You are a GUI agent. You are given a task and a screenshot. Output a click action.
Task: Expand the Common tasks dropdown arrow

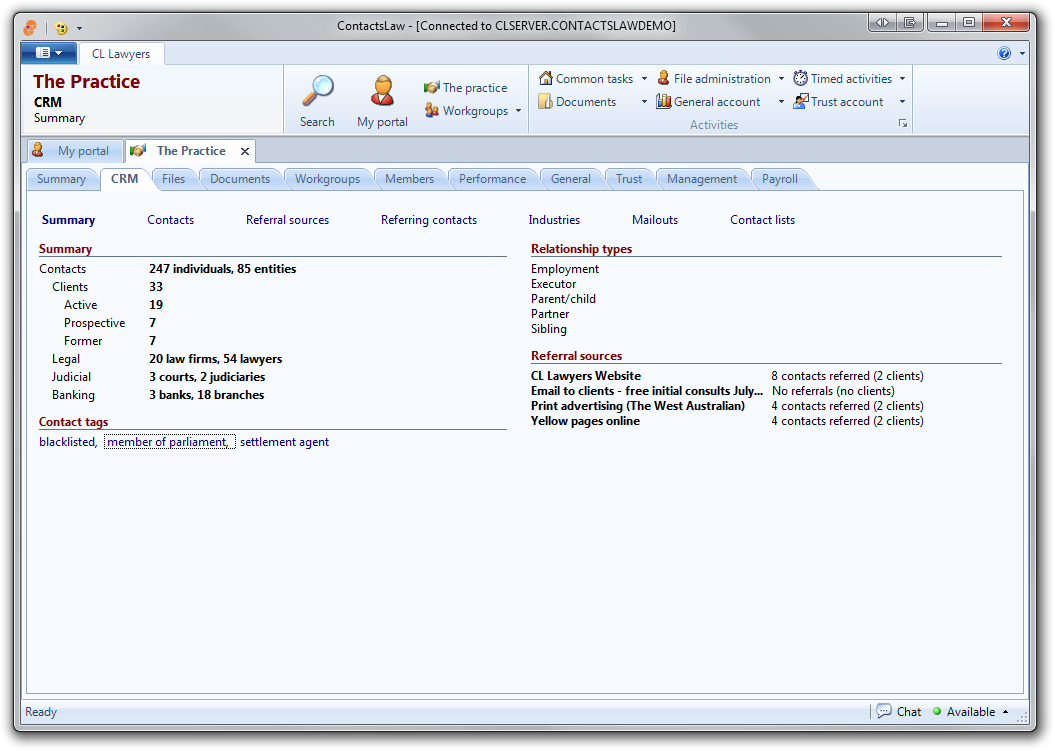(x=644, y=79)
